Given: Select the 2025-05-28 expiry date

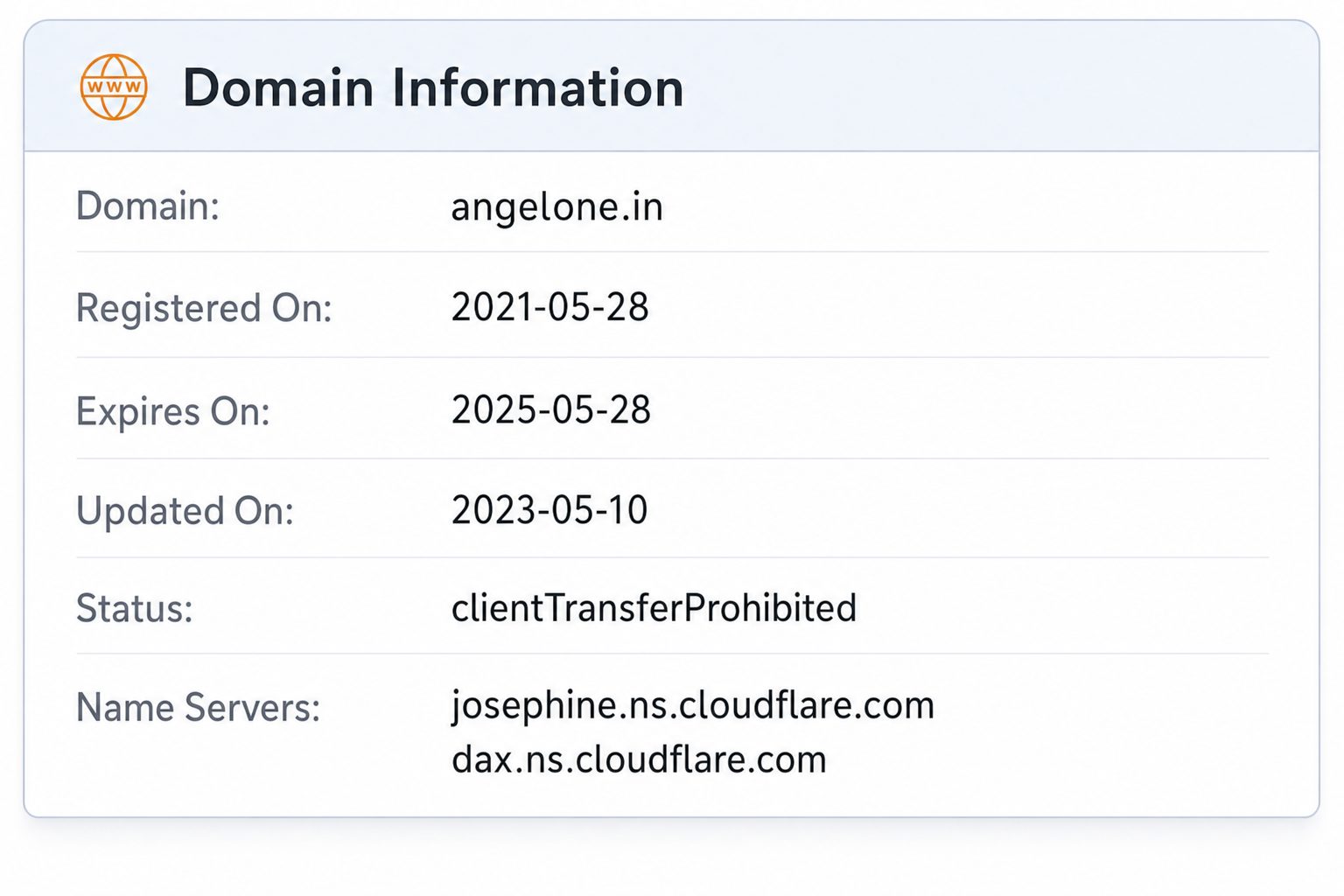Looking at the screenshot, I should point(550,409).
